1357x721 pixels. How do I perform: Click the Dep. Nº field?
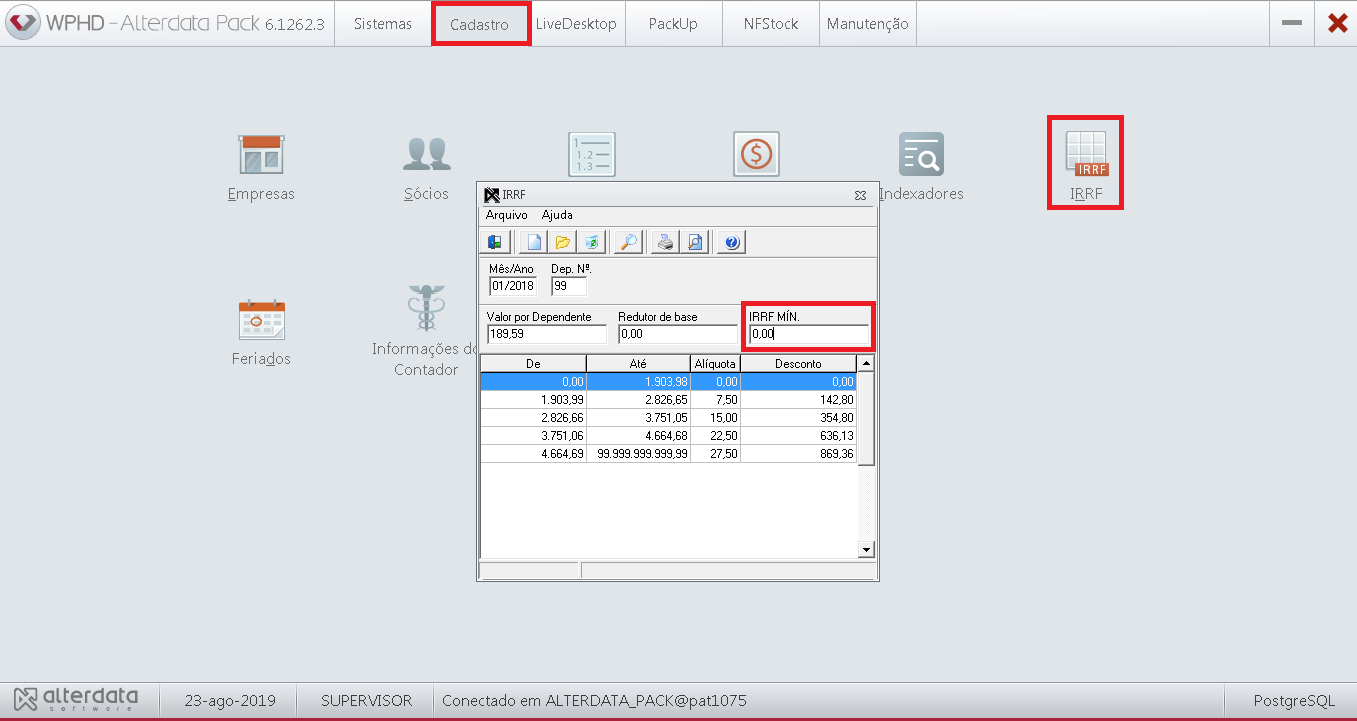568,286
